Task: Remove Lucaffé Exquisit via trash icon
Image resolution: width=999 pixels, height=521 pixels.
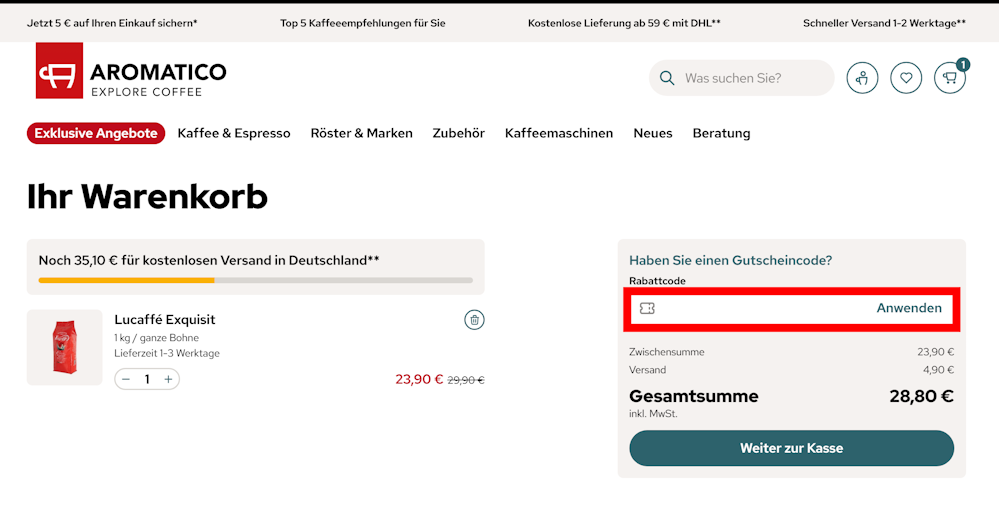Action: click(x=474, y=320)
